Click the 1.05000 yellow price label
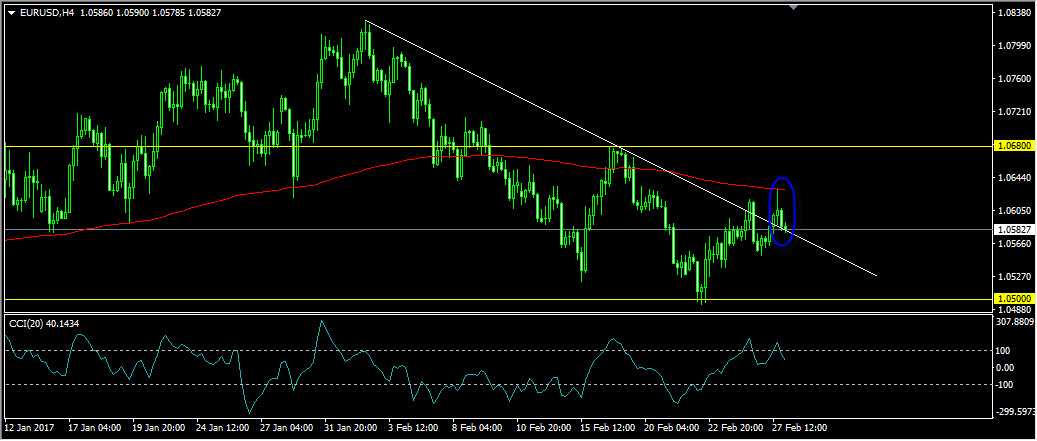Image resolution: width=1037 pixels, height=441 pixels. coord(1014,298)
